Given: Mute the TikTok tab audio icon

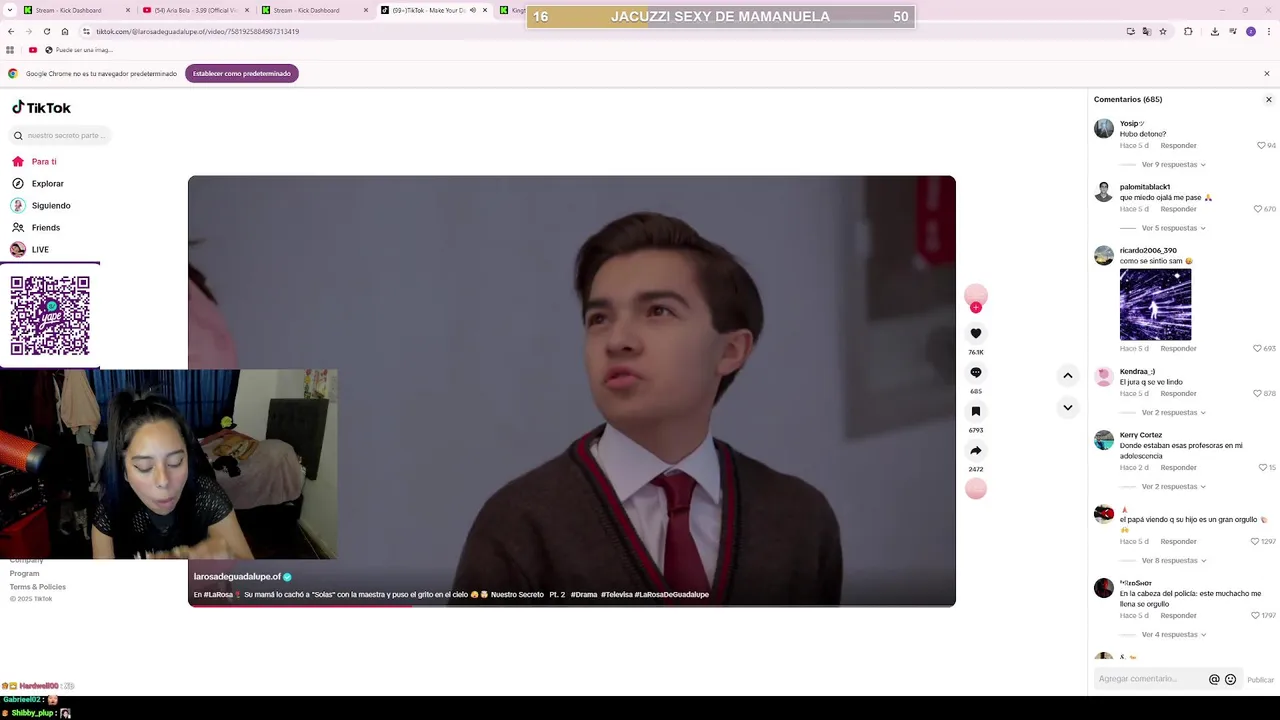Looking at the screenshot, I should pos(472,10).
